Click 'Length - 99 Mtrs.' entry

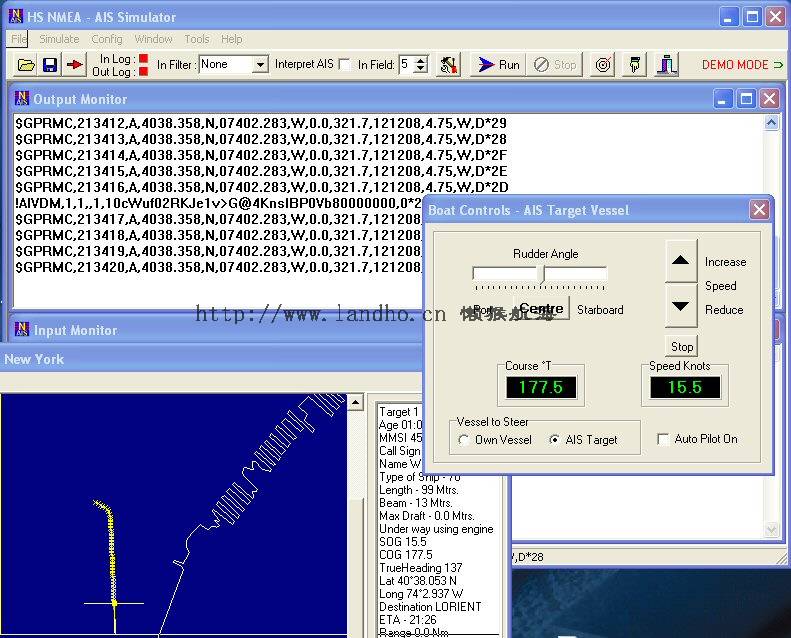418,490
